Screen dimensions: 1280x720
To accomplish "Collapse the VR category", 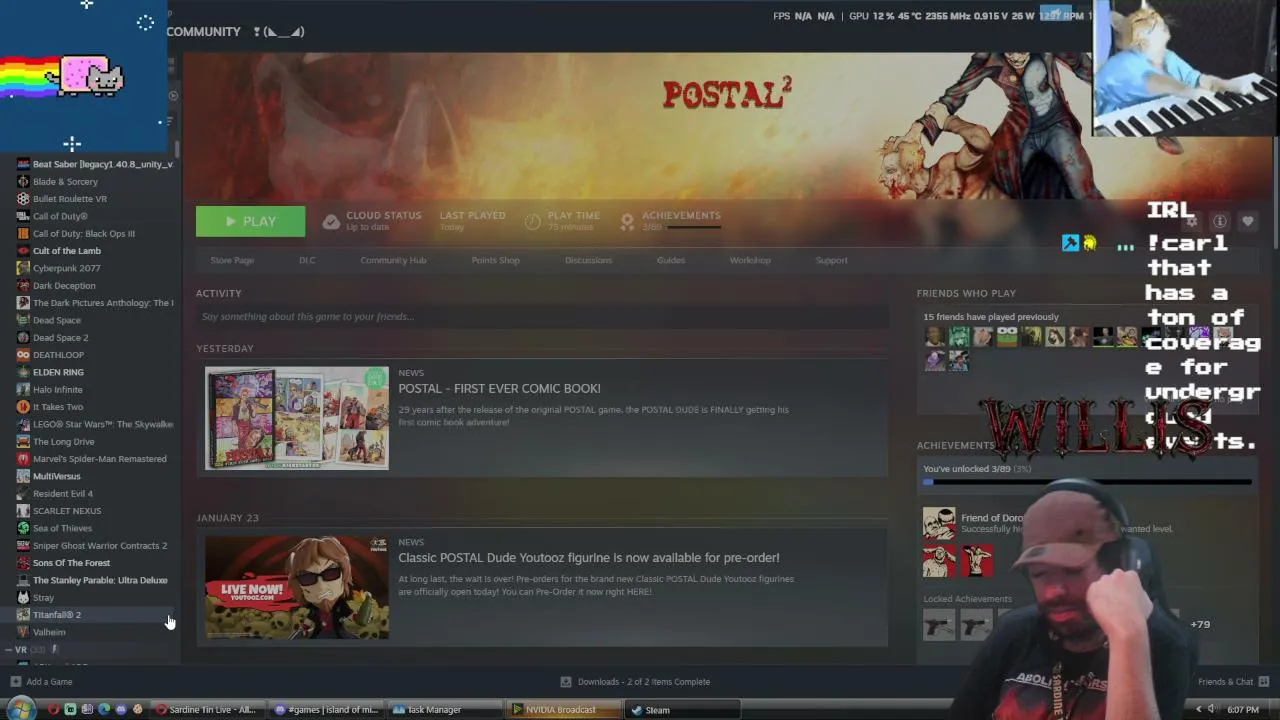I will pyautogui.click(x=8, y=650).
